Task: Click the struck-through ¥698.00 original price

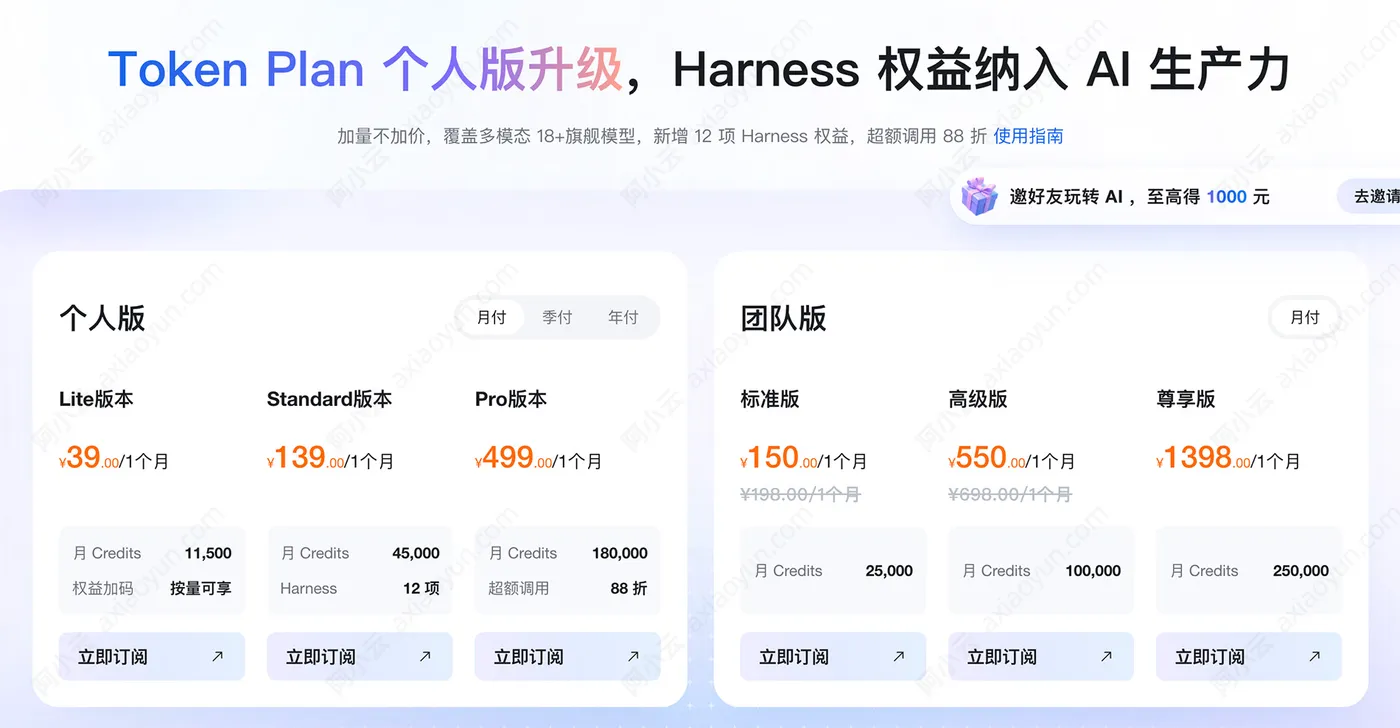Action: coord(1009,494)
